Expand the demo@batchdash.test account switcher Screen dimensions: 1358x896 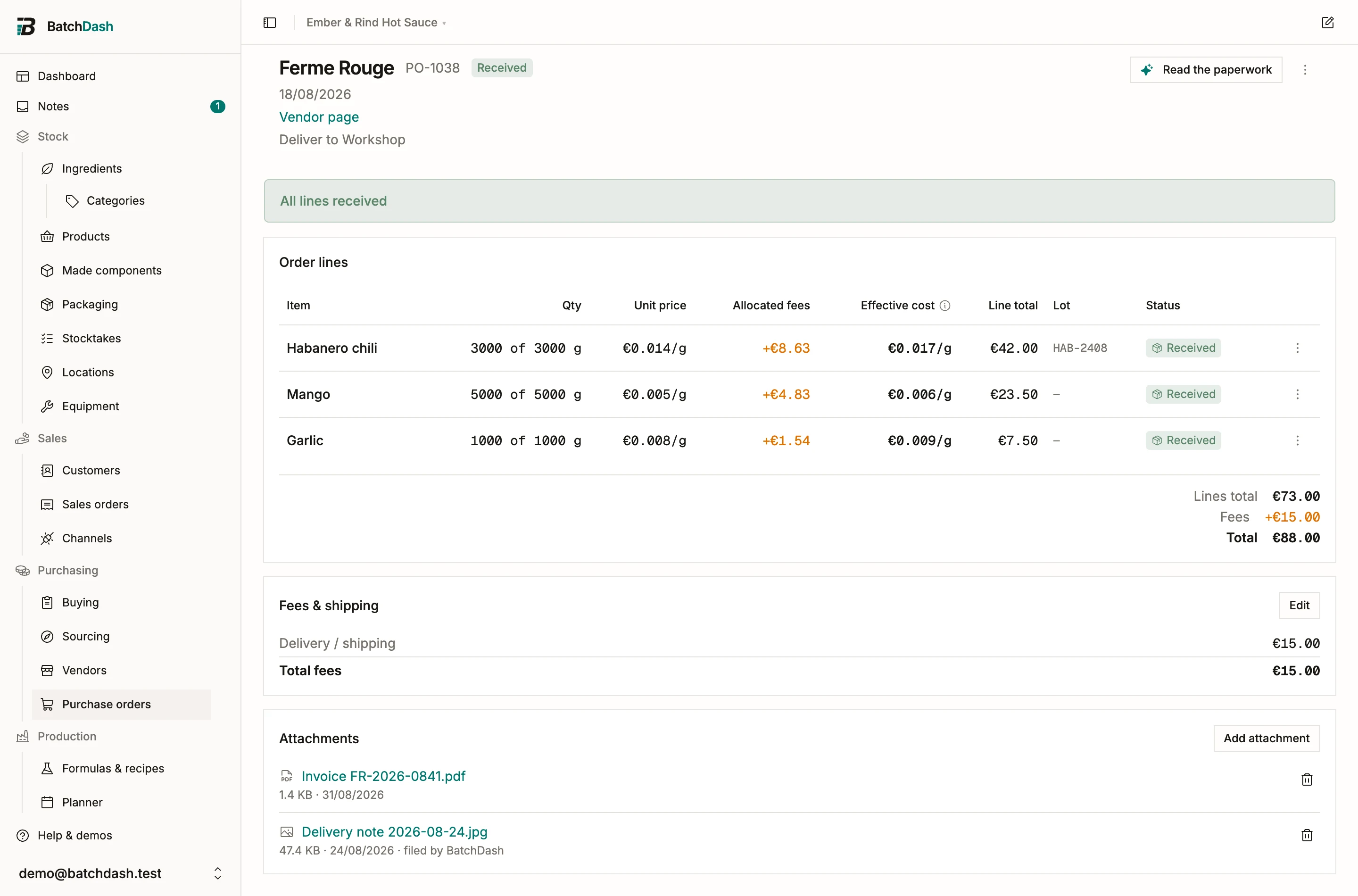tap(218, 873)
